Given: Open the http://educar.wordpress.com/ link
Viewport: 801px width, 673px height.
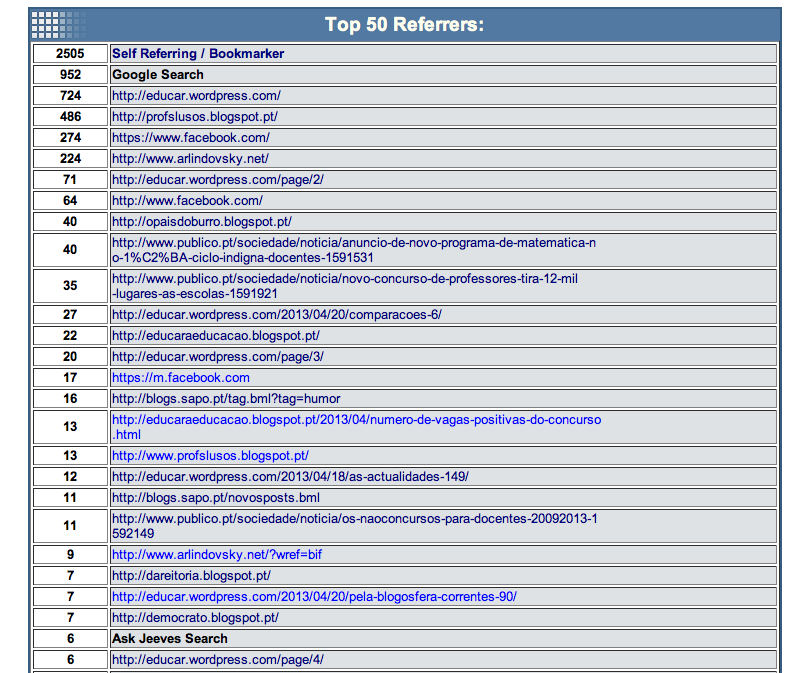Looking at the screenshot, I should coord(196,96).
